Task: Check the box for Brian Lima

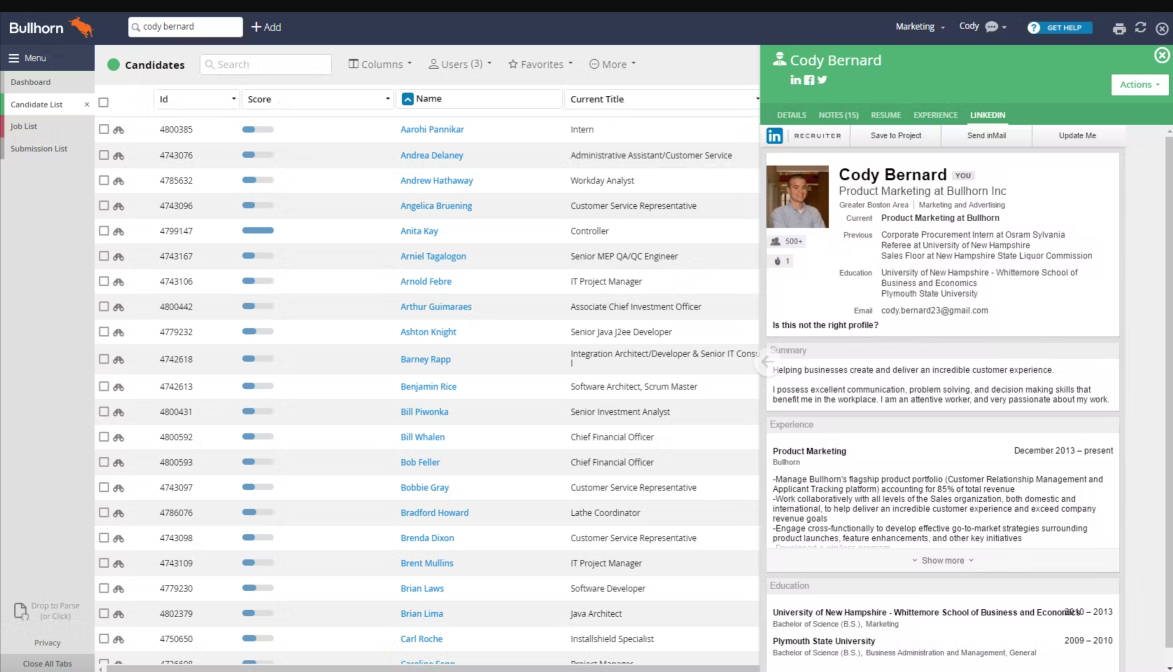Action: 104,613
